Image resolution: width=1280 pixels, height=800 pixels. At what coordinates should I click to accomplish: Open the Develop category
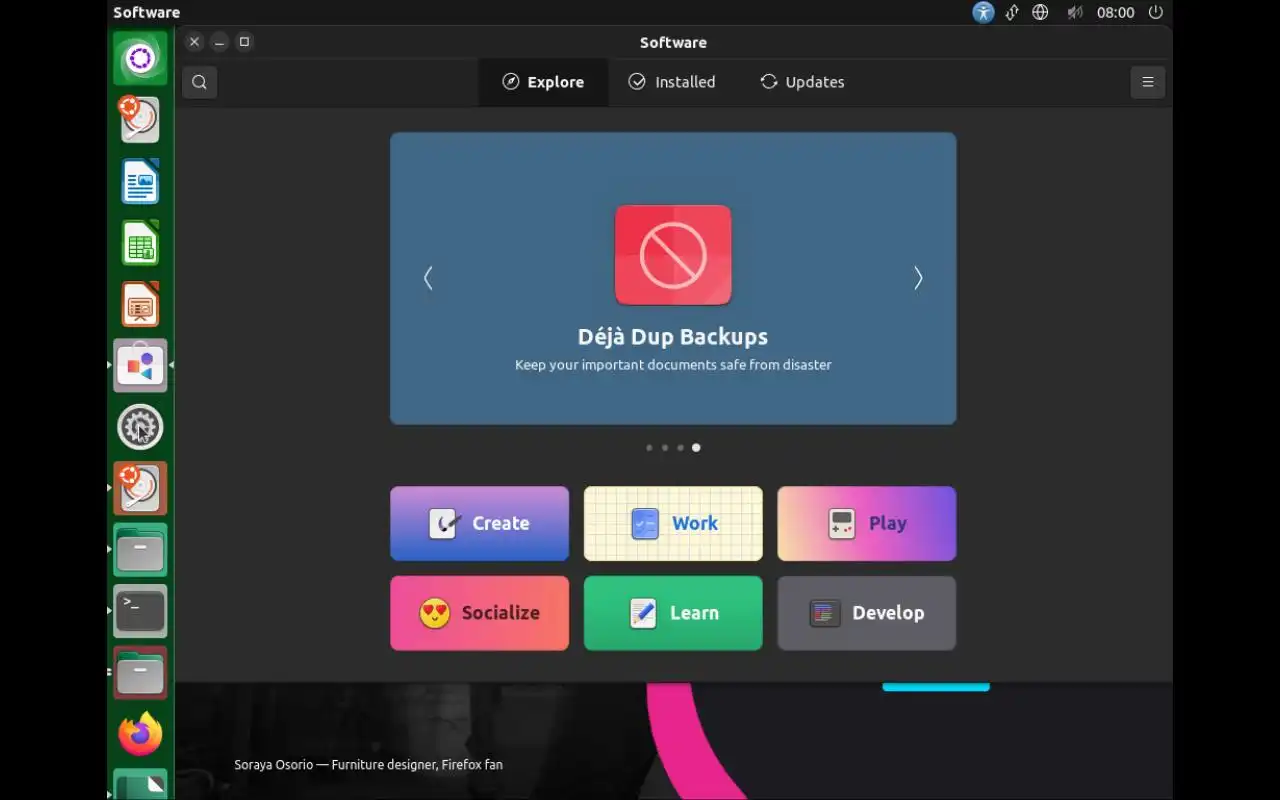866,613
